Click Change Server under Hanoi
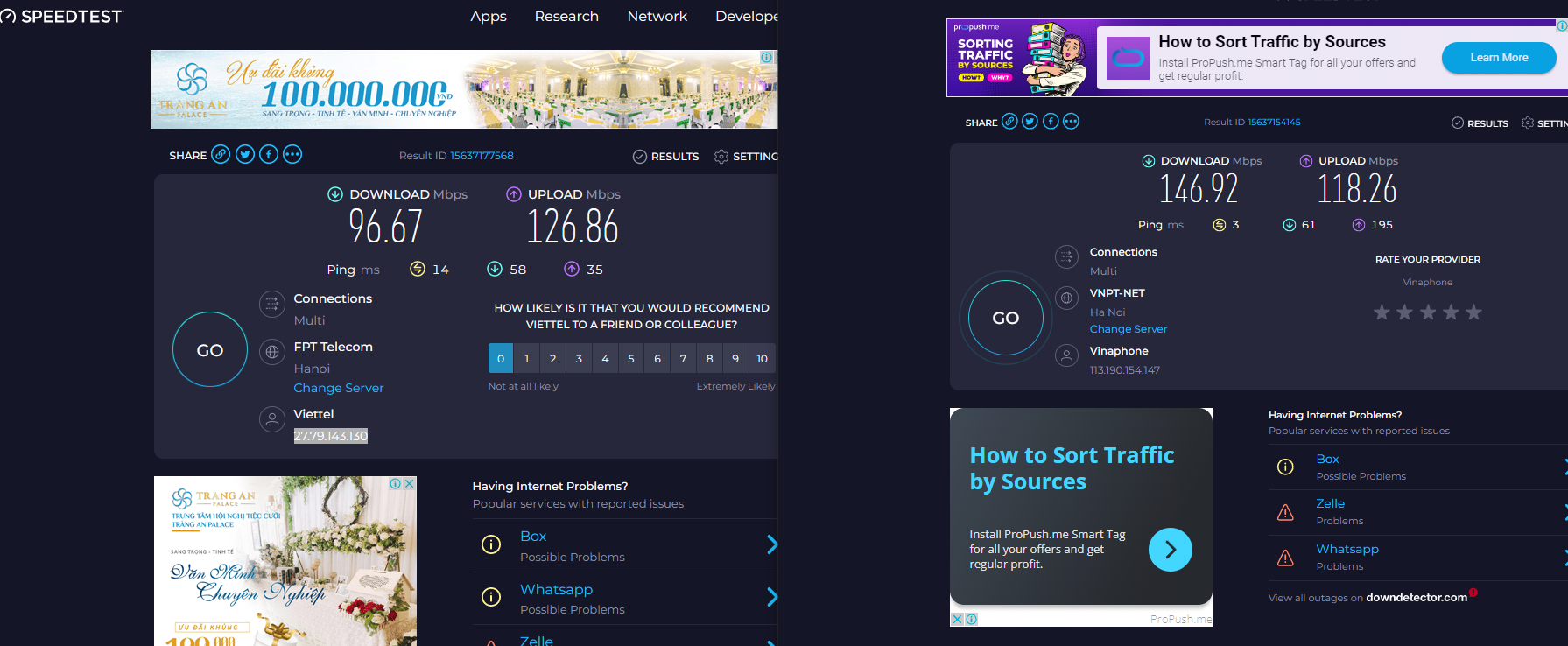1568x646 pixels. point(339,388)
